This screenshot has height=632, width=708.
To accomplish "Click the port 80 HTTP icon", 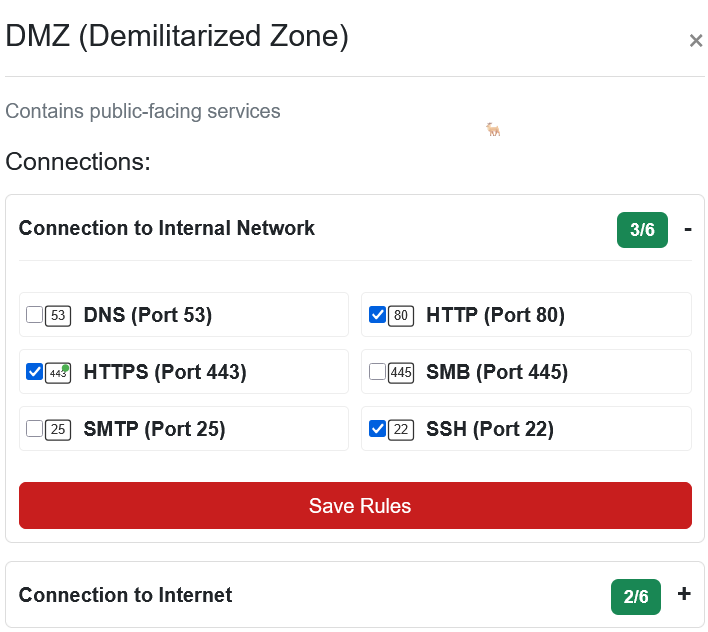I will 401,316.
